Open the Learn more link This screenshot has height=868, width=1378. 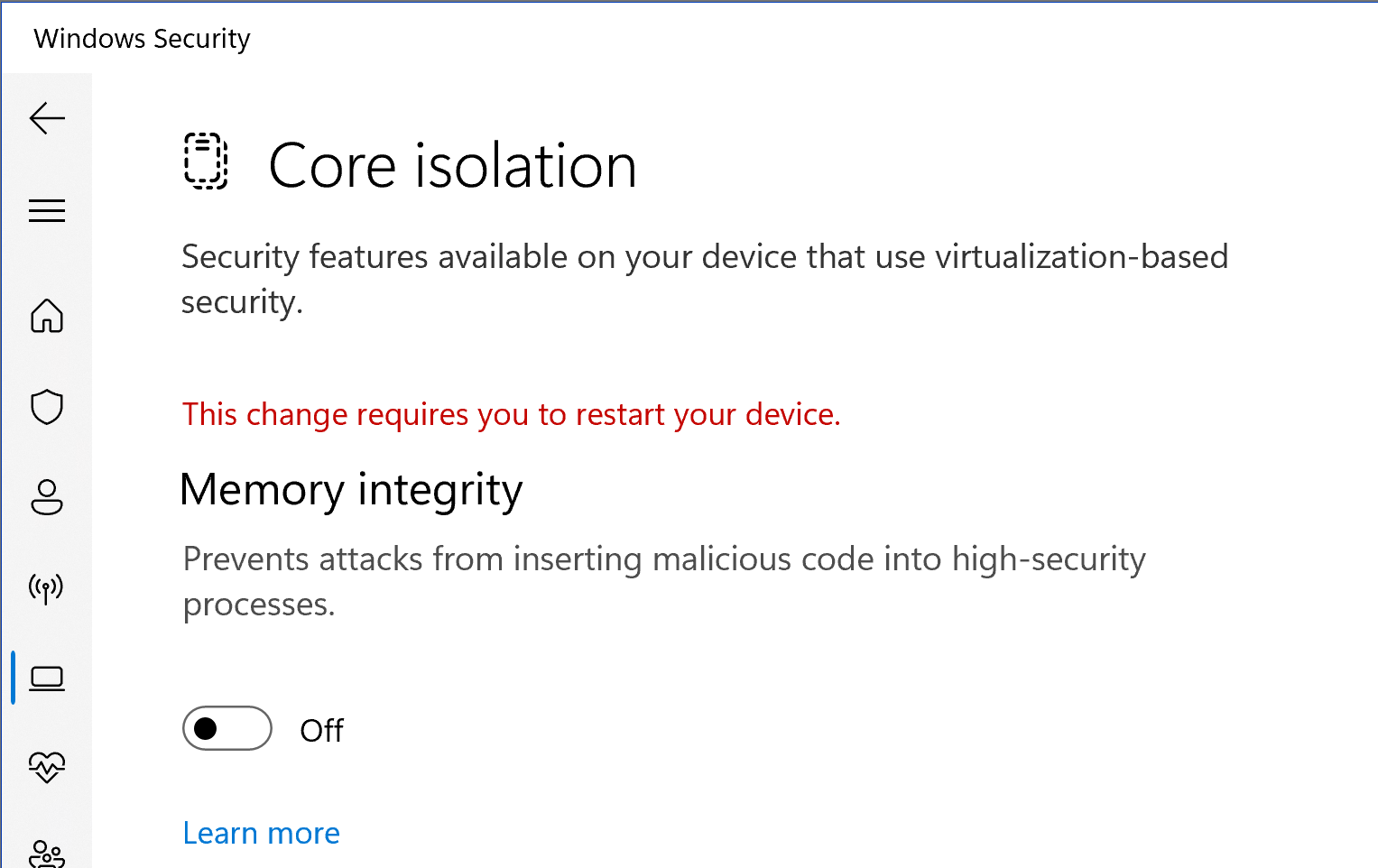click(x=262, y=833)
